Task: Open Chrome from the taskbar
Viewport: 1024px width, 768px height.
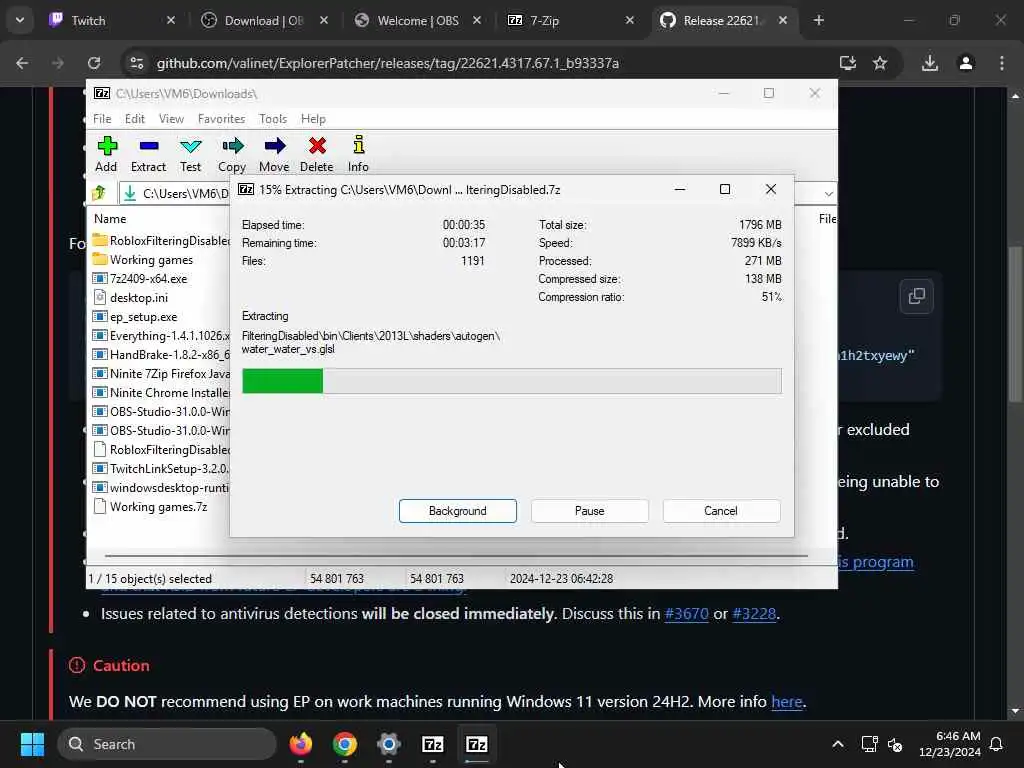Action: tap(345, 744)
